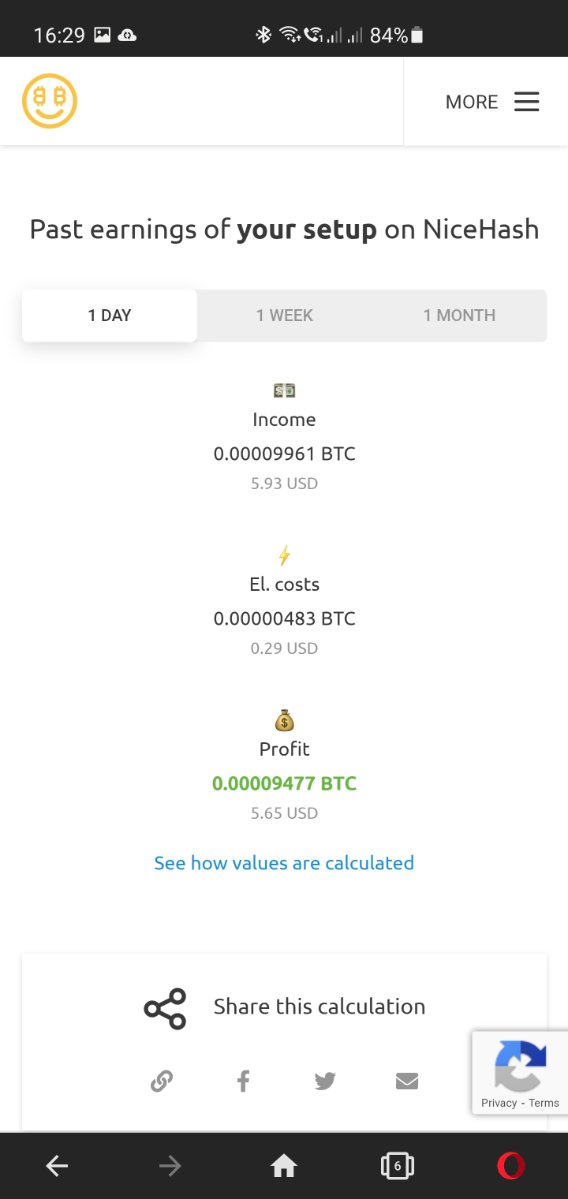568x1199 pixels.
Task: Open the hamburger menu icon
Action: tap(527, 102)
